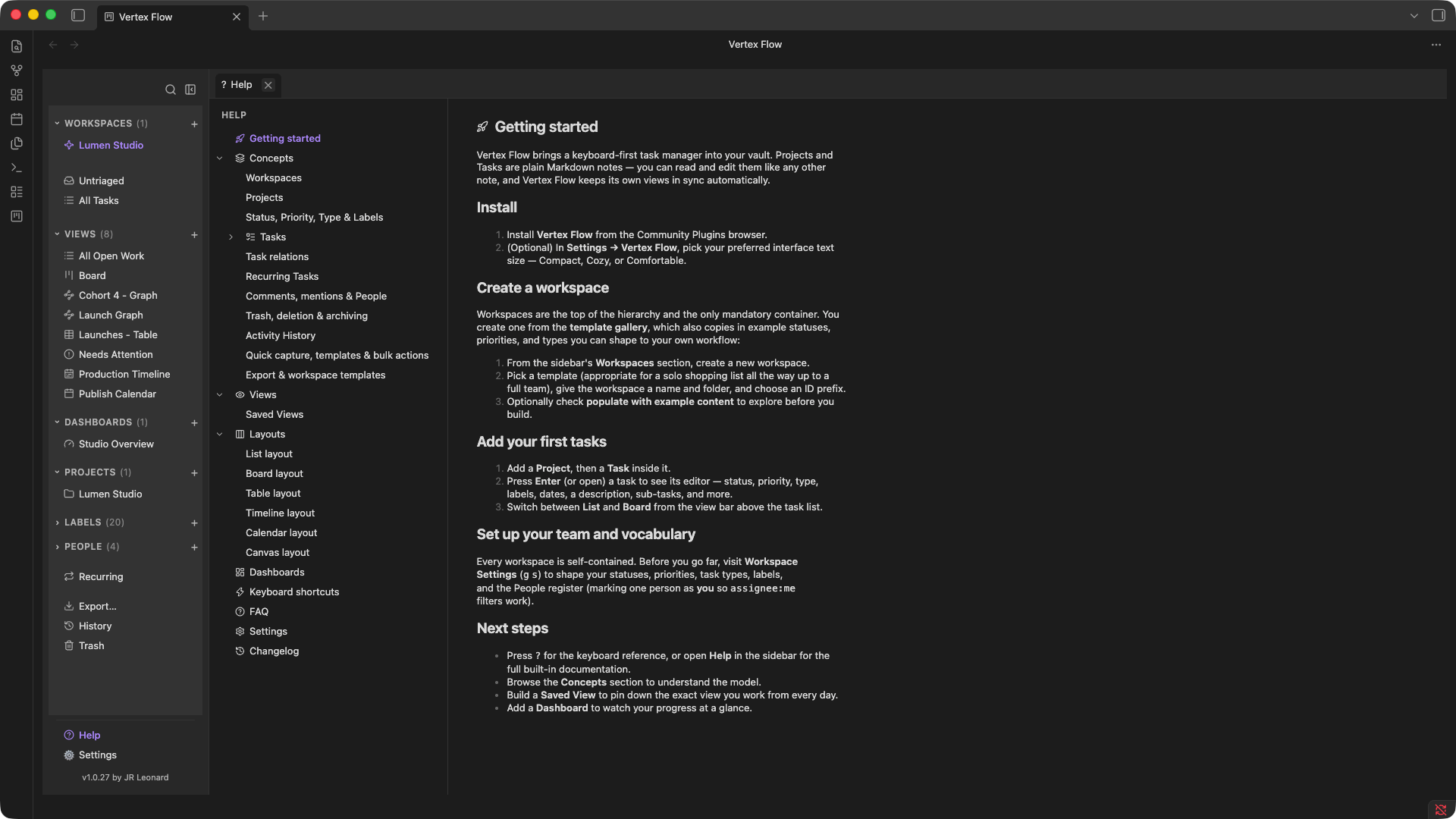This screenshot has height=819, width=1456.
Task: Add a new dashboard with plus icon
Action: [x=194, y=422]
